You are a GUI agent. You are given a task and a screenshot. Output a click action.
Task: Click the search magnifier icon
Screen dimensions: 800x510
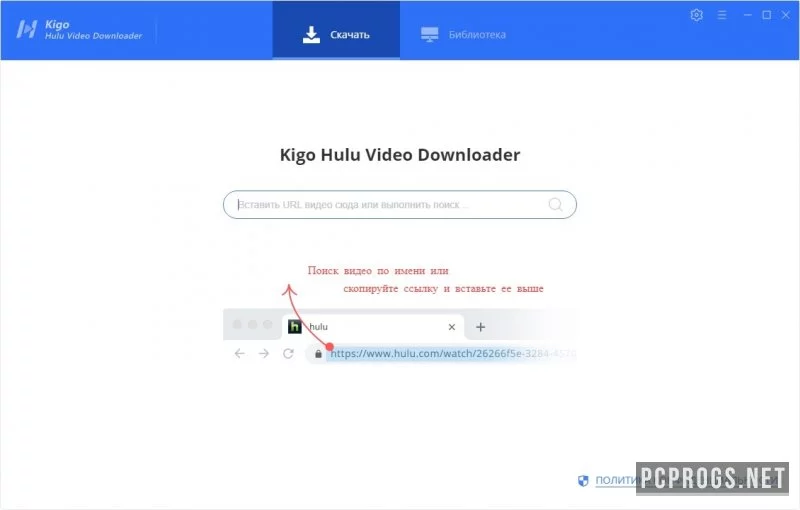coord(555,205)
